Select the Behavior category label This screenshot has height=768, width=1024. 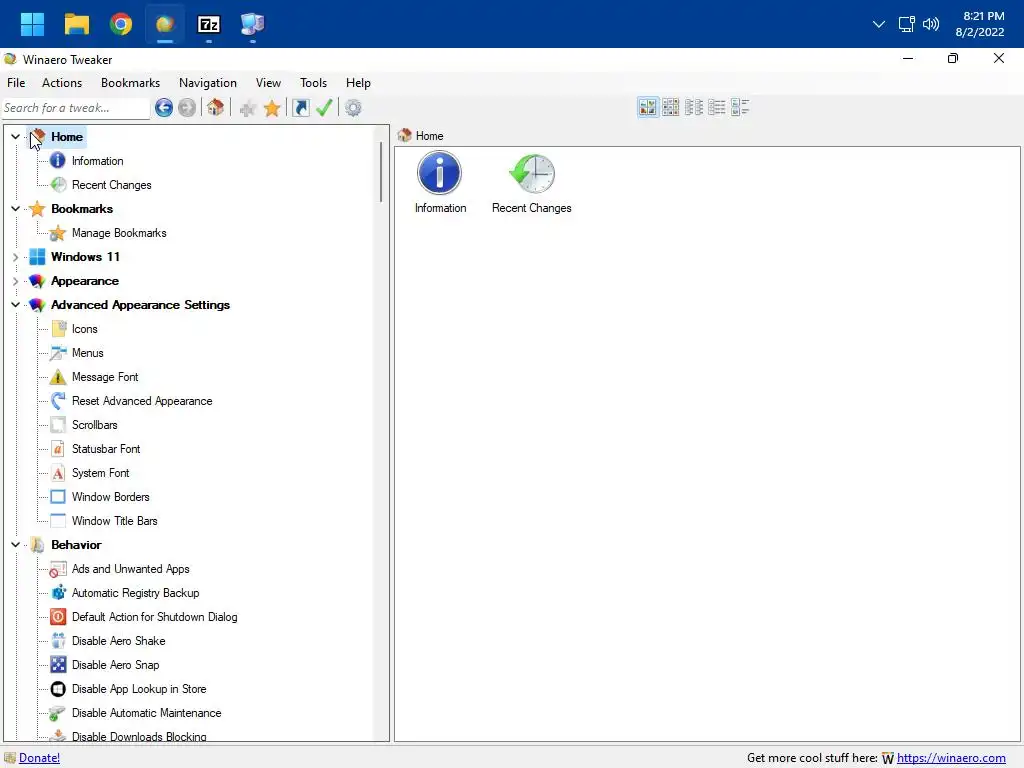[76, 545]
